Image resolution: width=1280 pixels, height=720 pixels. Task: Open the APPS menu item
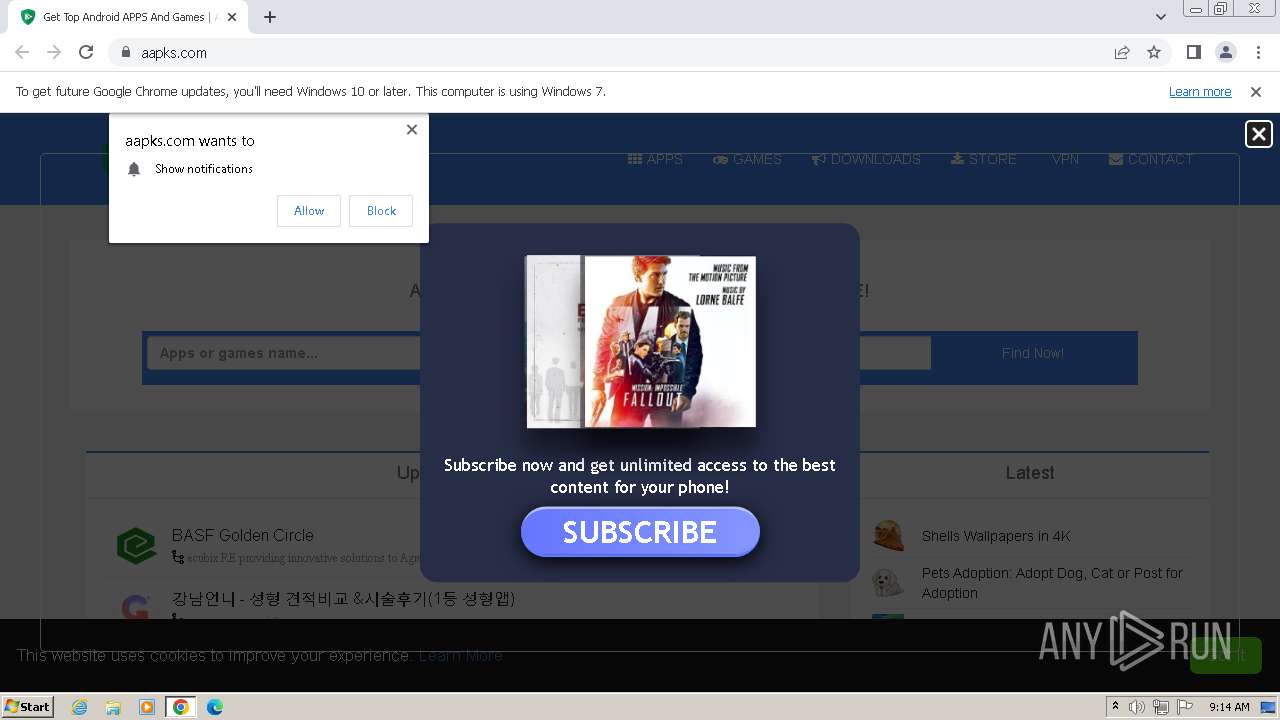point(655,159)
